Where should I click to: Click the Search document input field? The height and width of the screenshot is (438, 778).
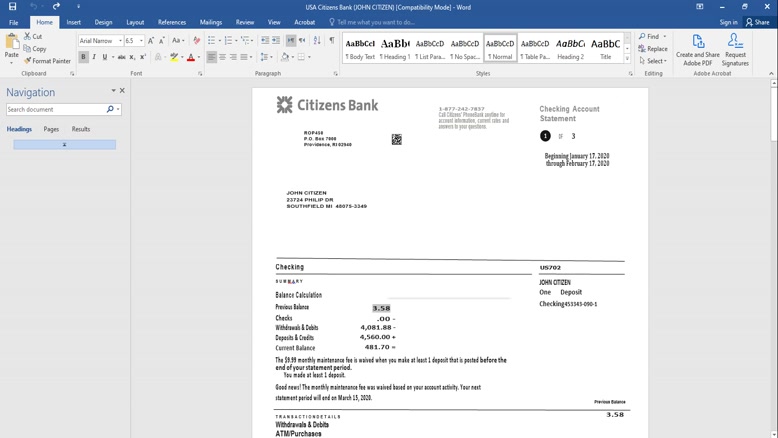55,109
